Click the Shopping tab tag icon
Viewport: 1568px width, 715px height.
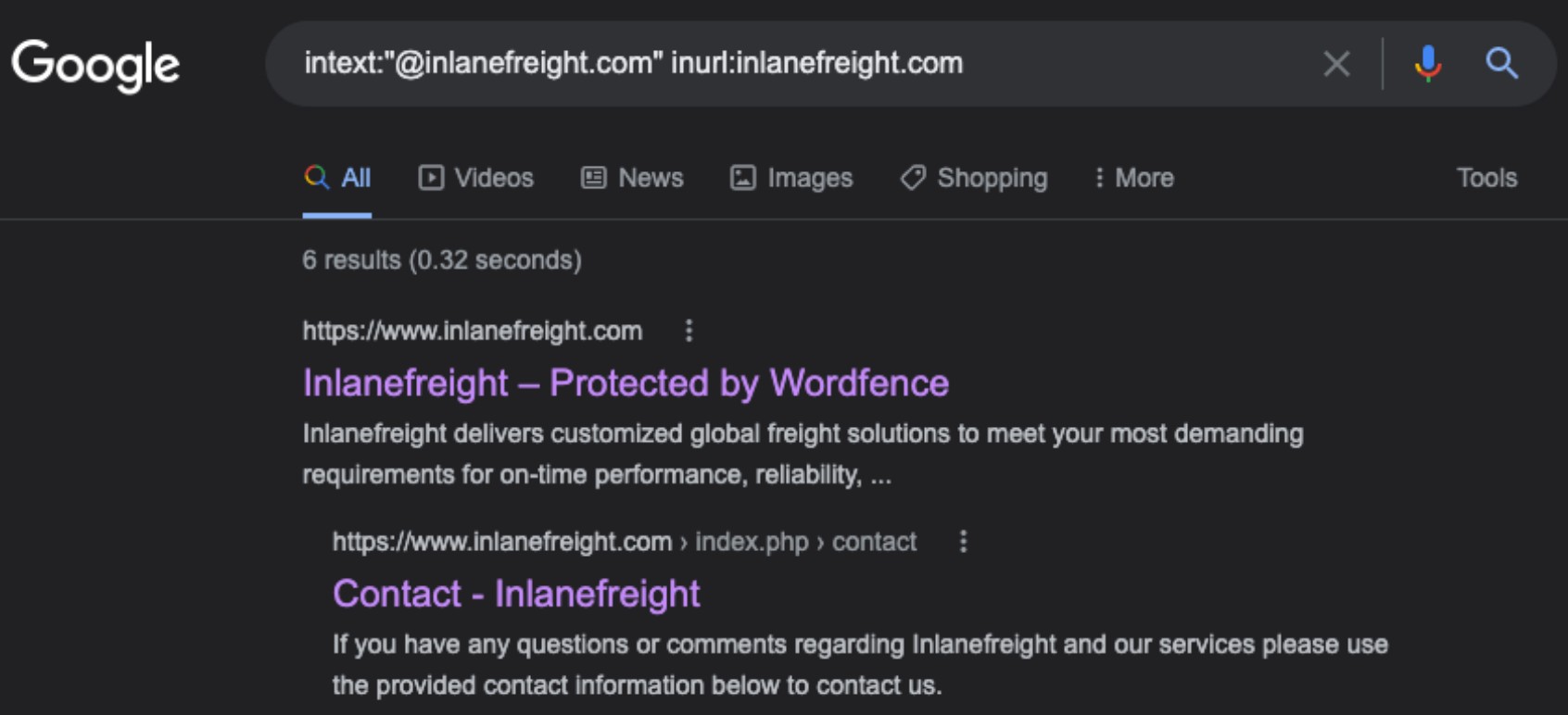pyautogui.click(x=913, y=178)
